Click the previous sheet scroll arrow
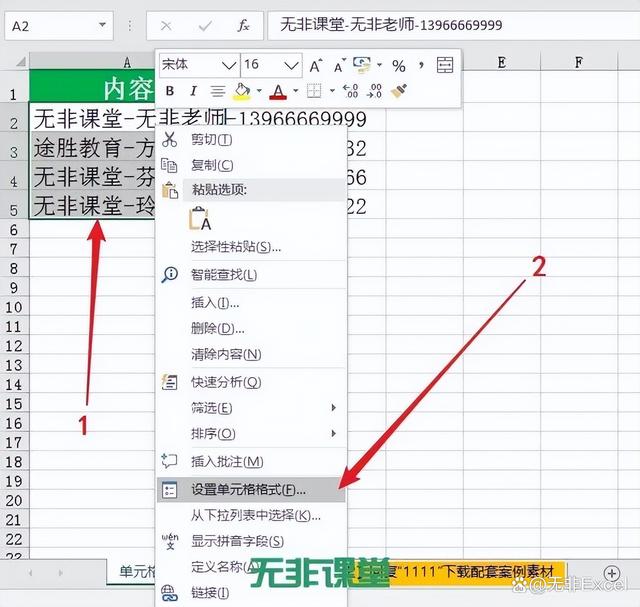 [x=30, y=573]
